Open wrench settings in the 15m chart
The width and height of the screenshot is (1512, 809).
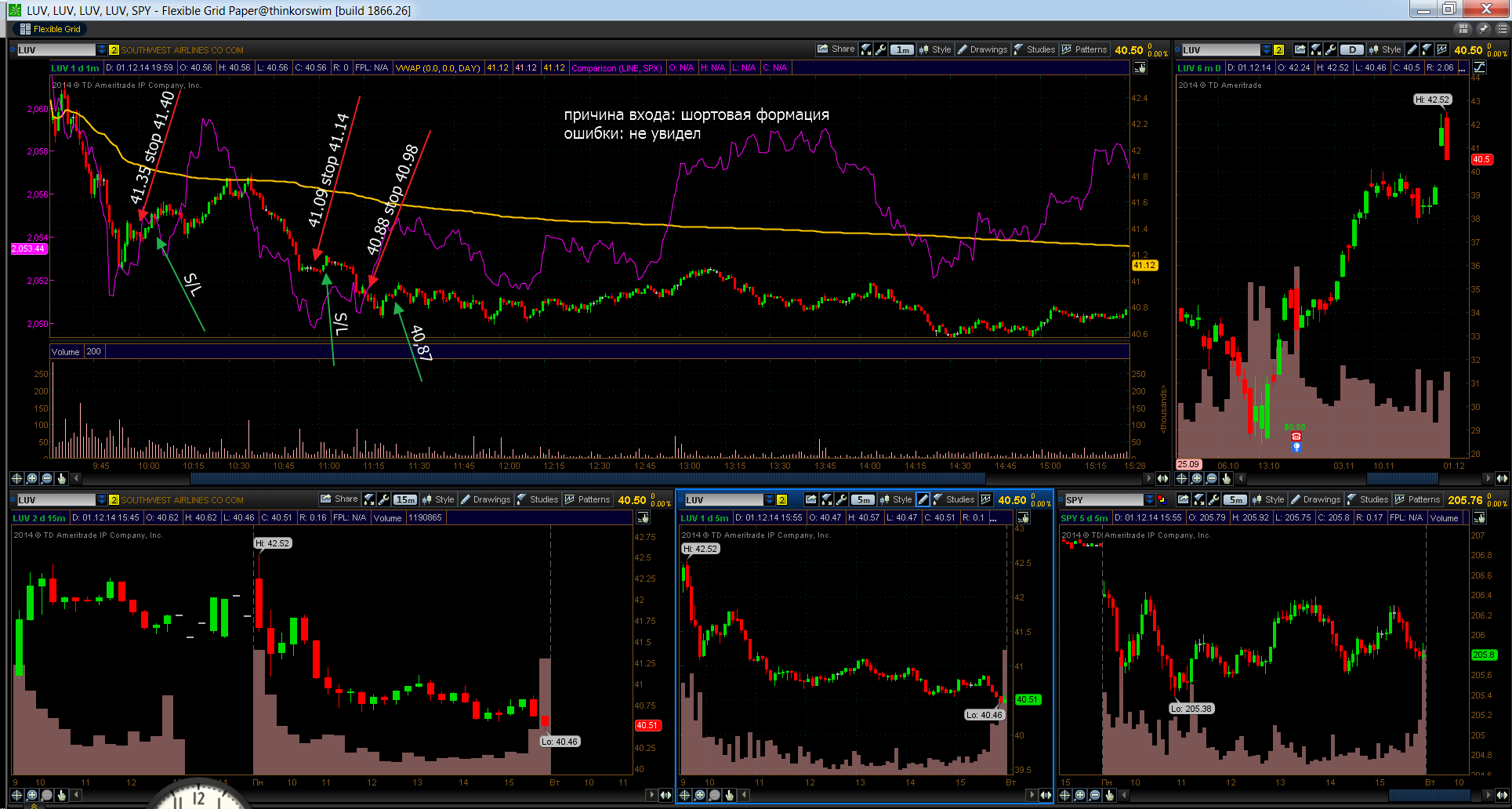(384, 499)
